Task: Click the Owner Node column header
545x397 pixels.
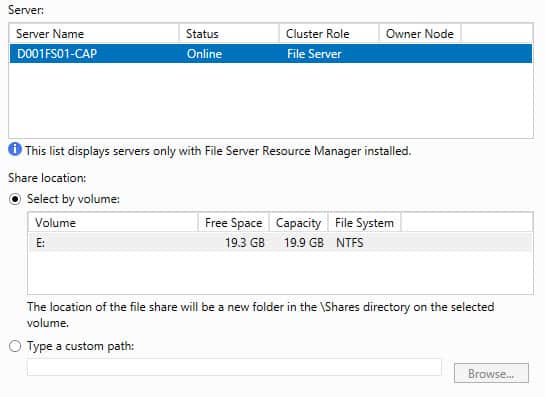Action: (x=420, y=34)
